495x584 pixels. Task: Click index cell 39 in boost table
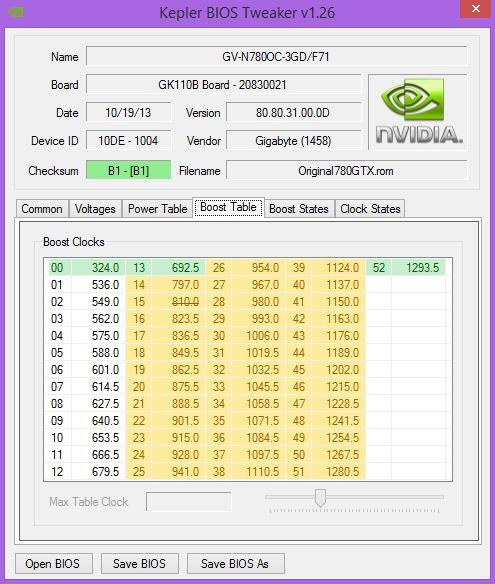coord(299,267)
